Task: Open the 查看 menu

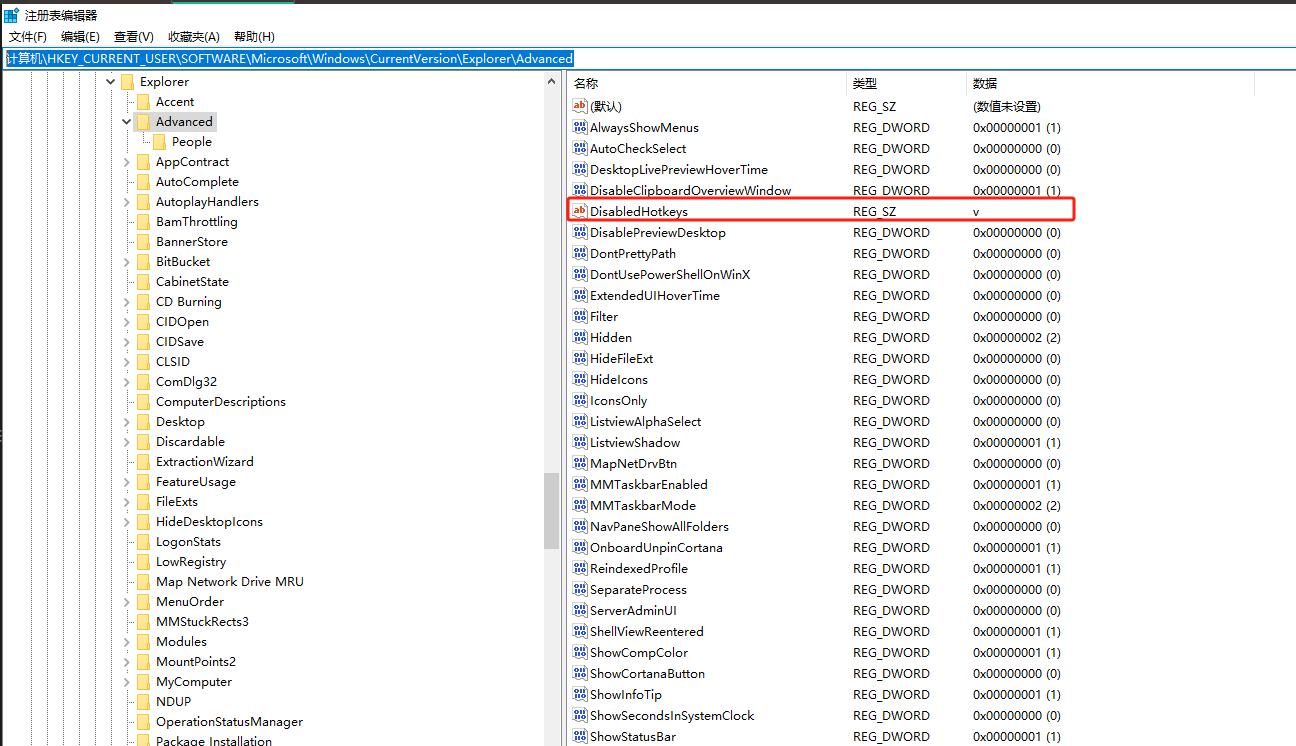Action: 133,36
